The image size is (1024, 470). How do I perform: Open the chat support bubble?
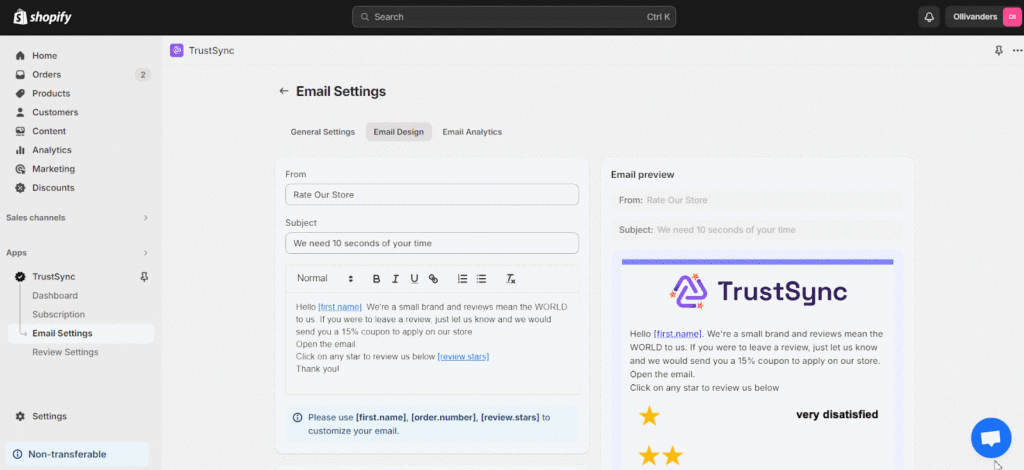pyautogui.click(x=991, y=437)
